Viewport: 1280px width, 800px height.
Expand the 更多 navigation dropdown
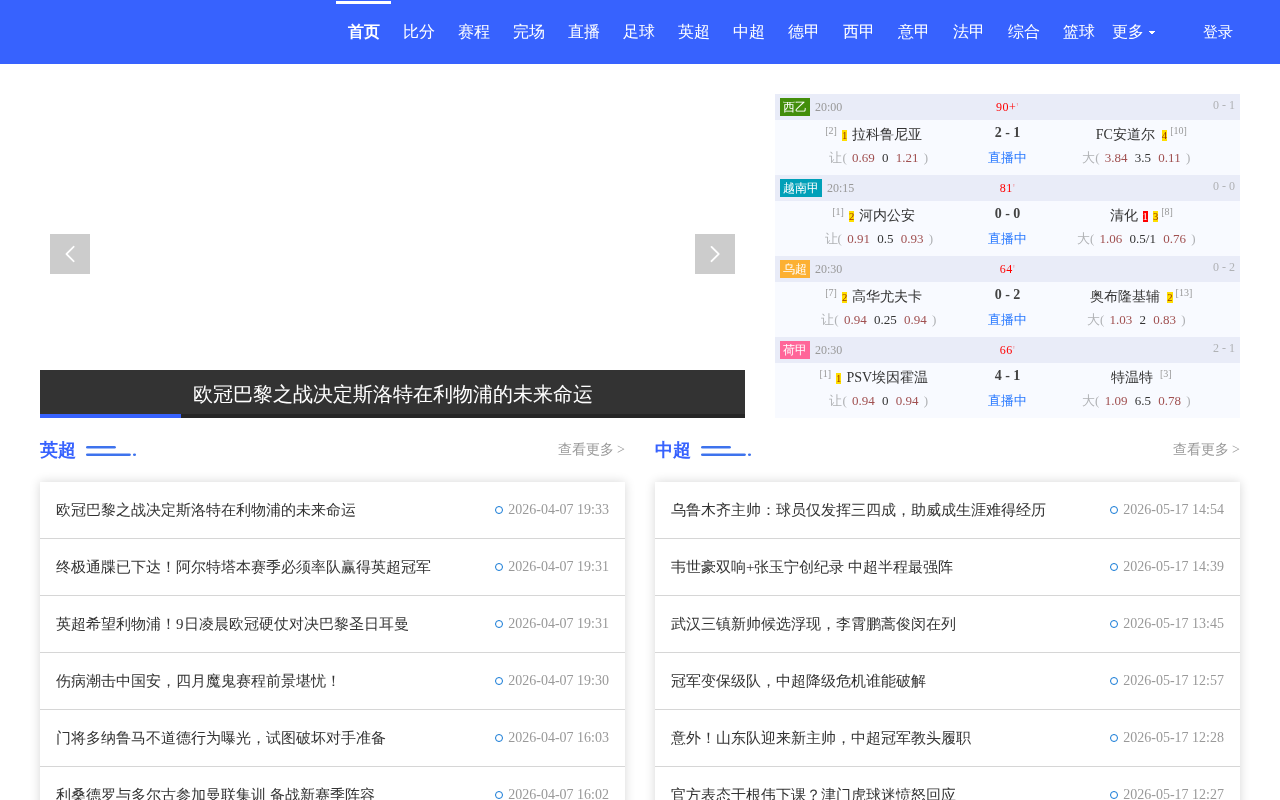point(1134,32)
